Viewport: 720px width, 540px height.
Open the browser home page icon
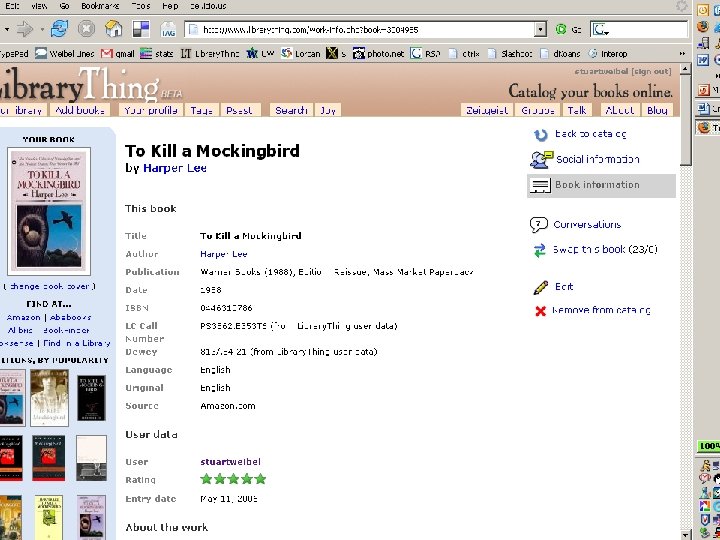click(113, 29)
